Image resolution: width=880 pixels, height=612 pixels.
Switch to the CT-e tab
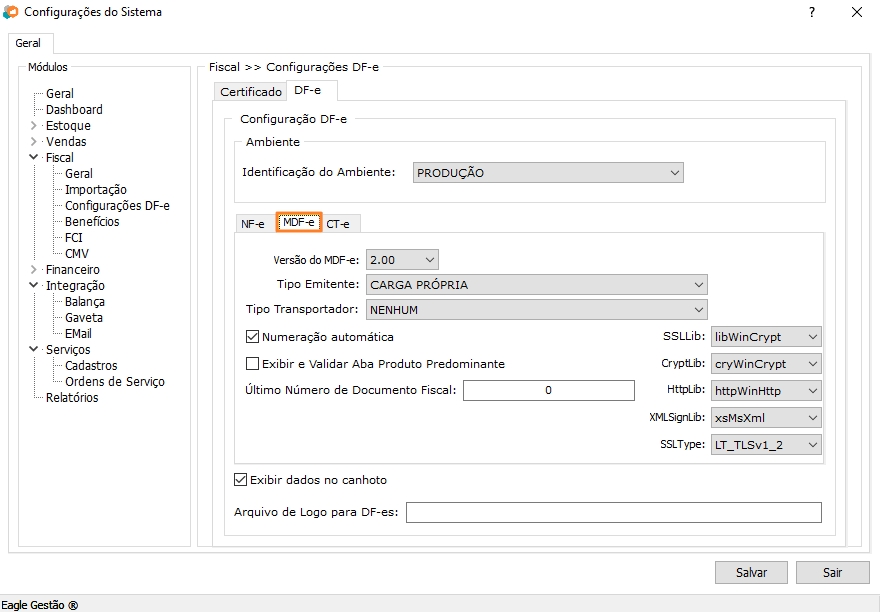click(338, 224)
